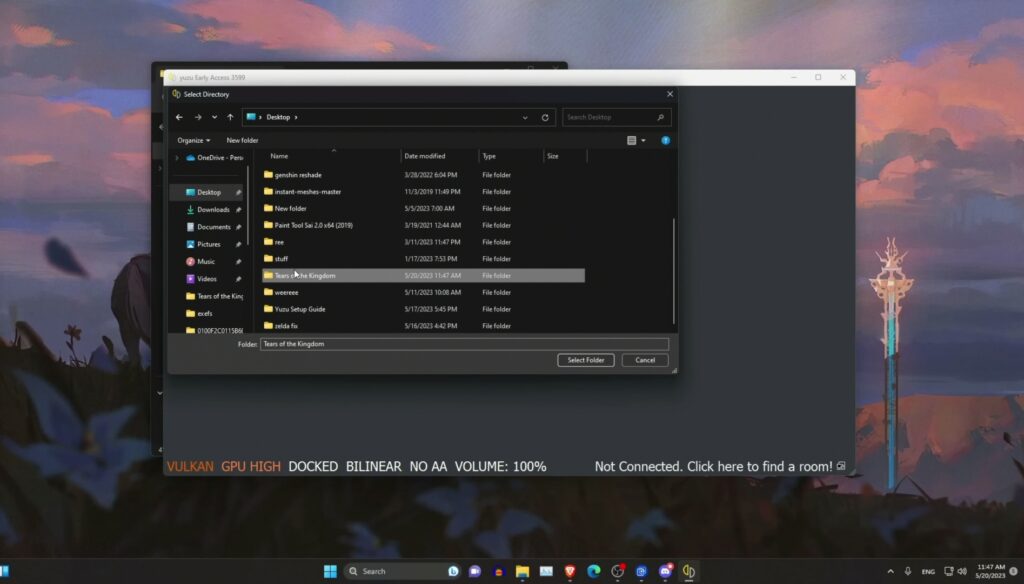Open File Explorer from taskbar
1024x584 pixels.
click(522, 572)
